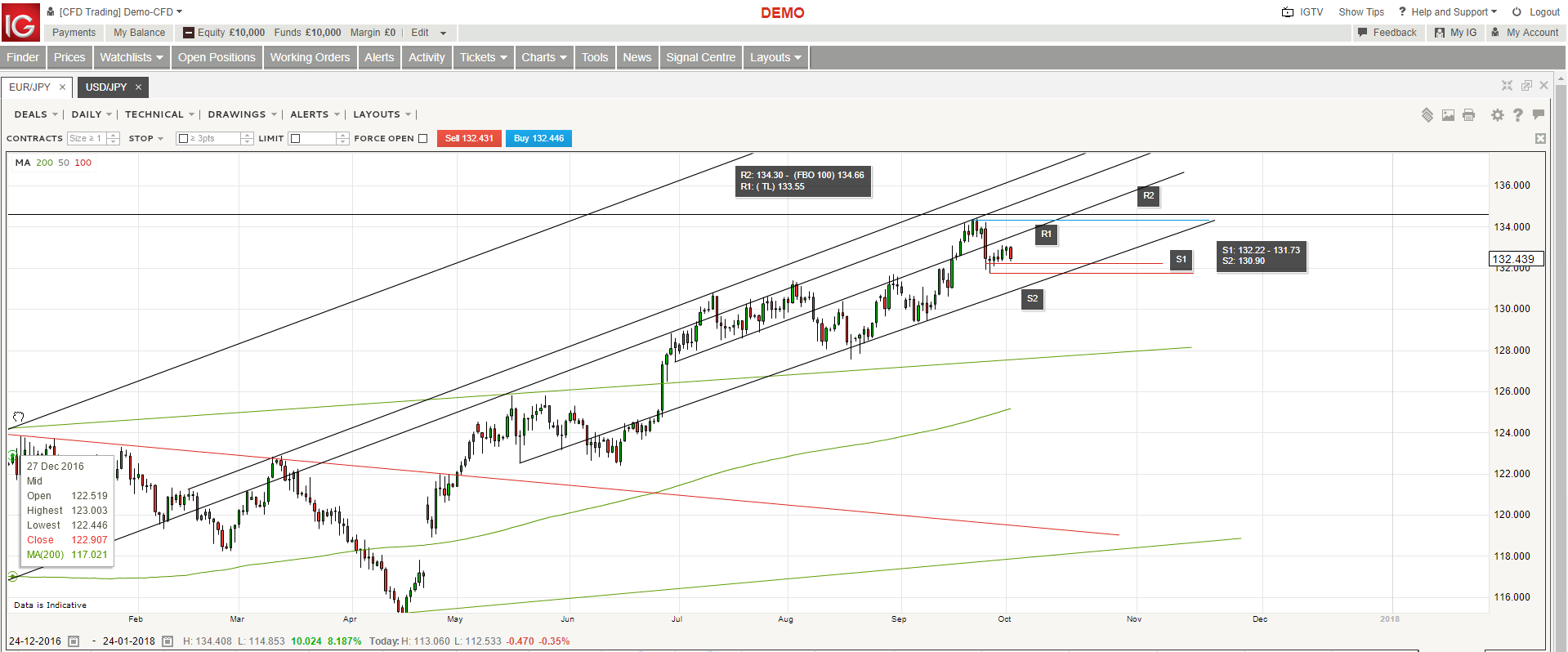The height and width of the screenshot is (652, 1568).
Task: Open the Activity menu item
Action: 427,57
